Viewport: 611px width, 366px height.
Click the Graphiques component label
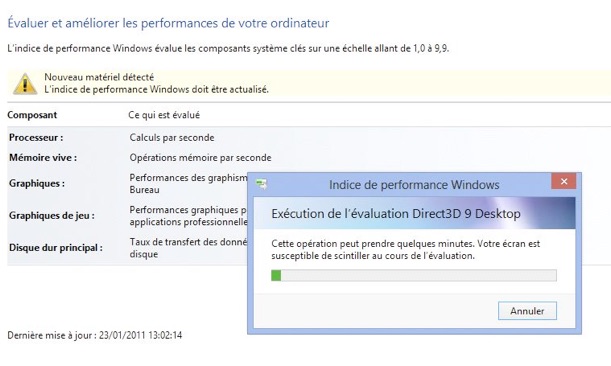(x=37, y=183)
